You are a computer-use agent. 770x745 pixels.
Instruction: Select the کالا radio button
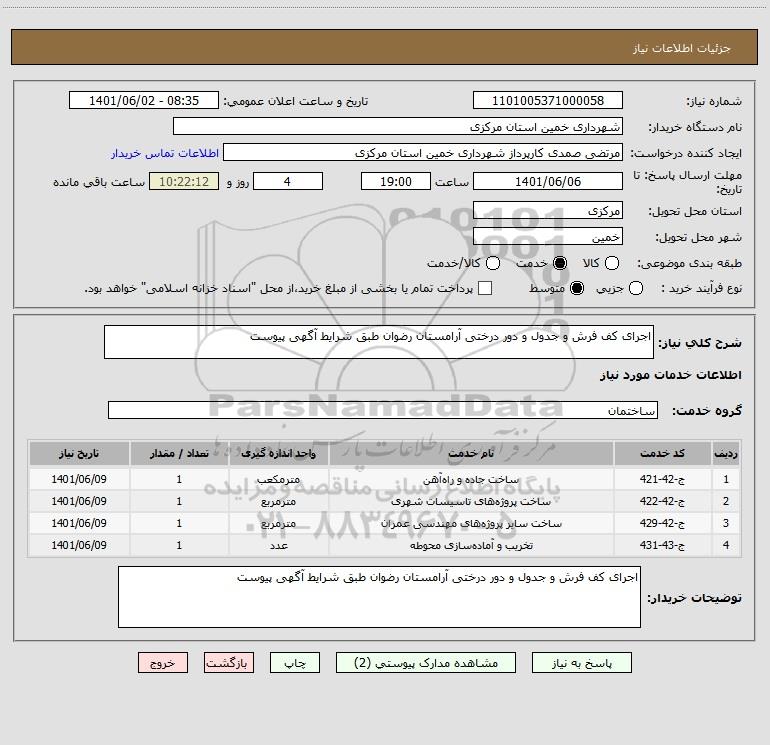pos(611,263)
